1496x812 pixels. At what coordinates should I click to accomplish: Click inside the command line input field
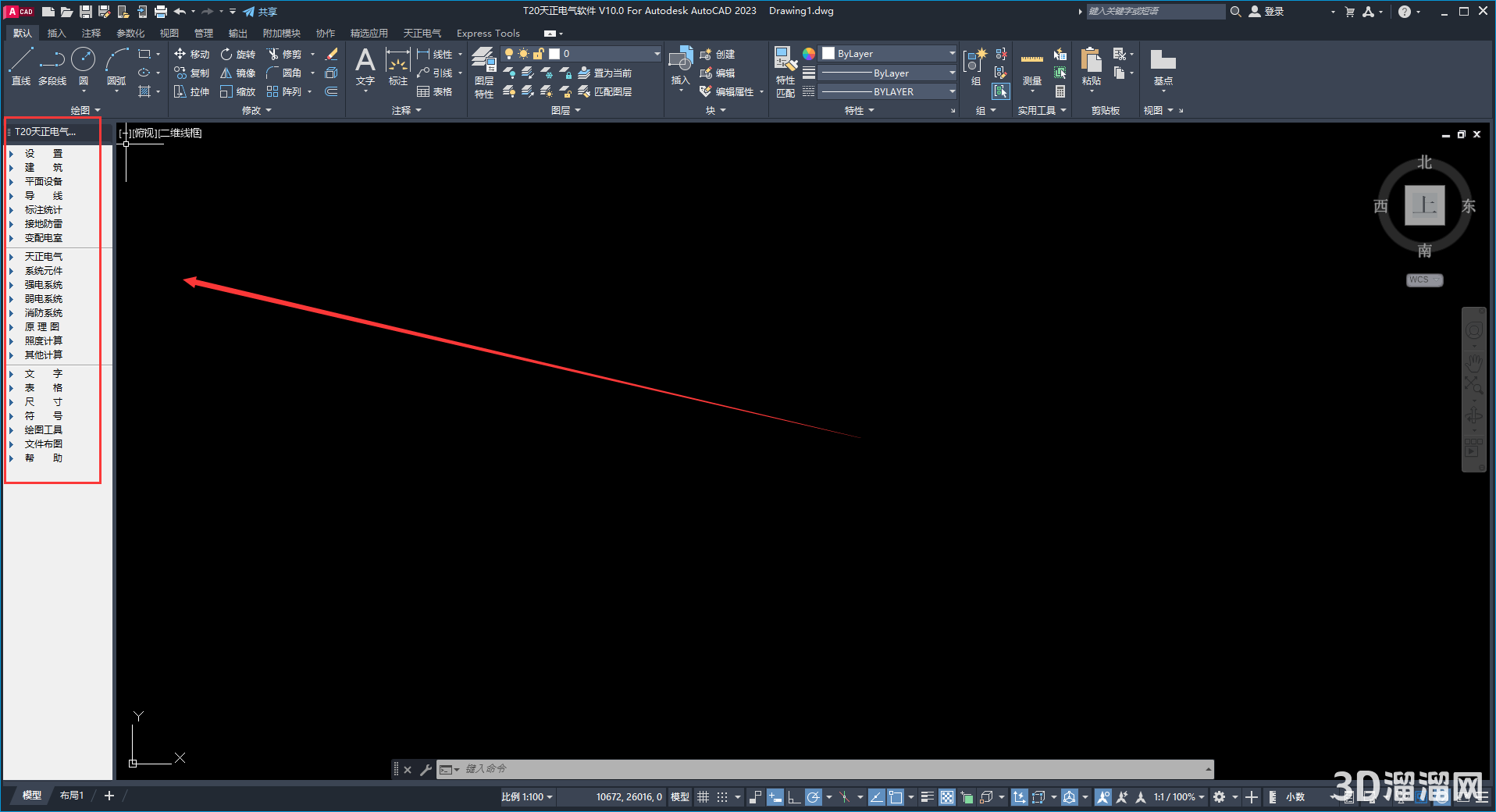pyautogui.click(x=781, y=769)
